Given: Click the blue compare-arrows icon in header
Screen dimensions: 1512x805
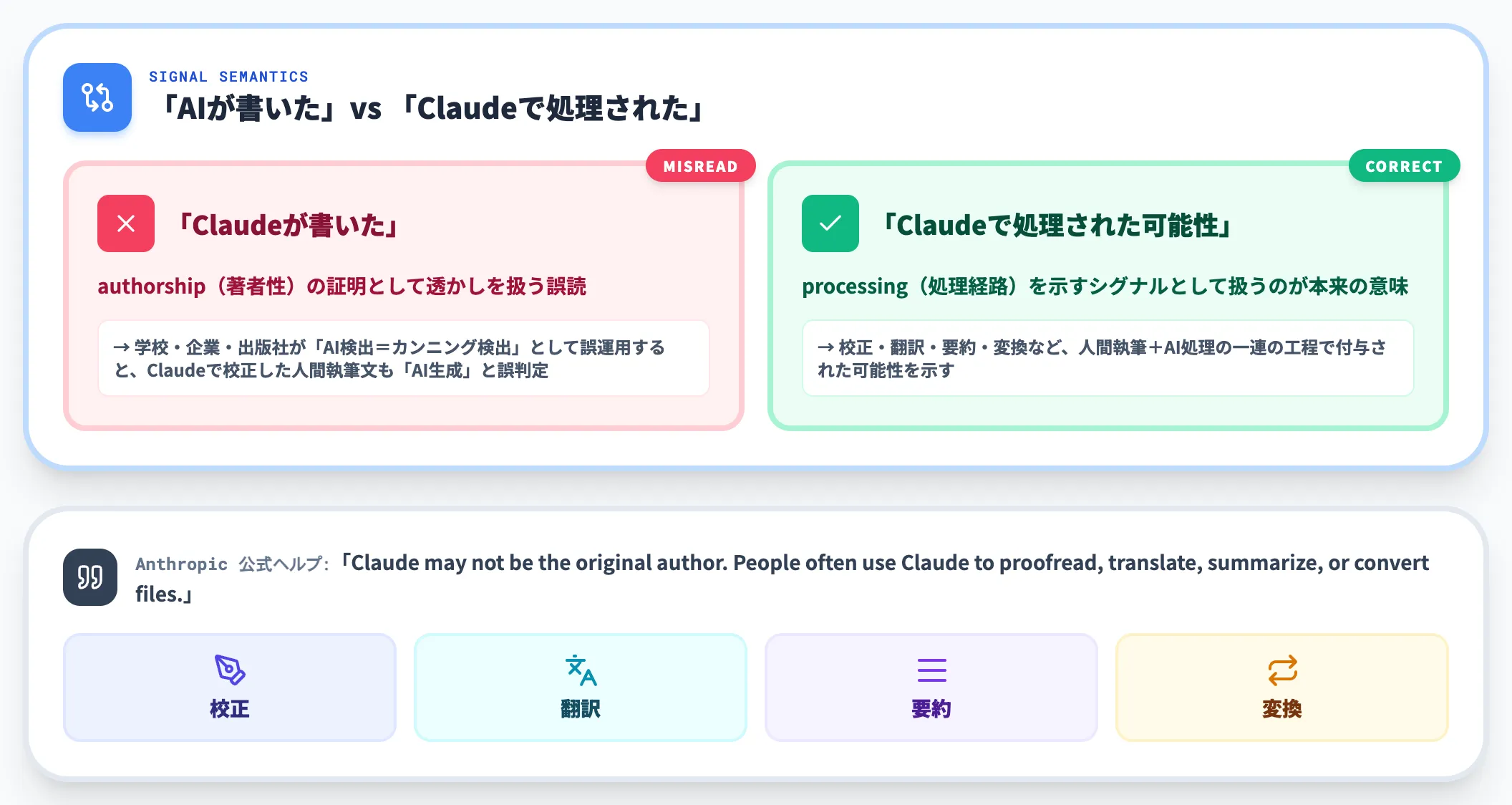Looking at the screenshot, I should pyautogui.click(x=97, y=97).
